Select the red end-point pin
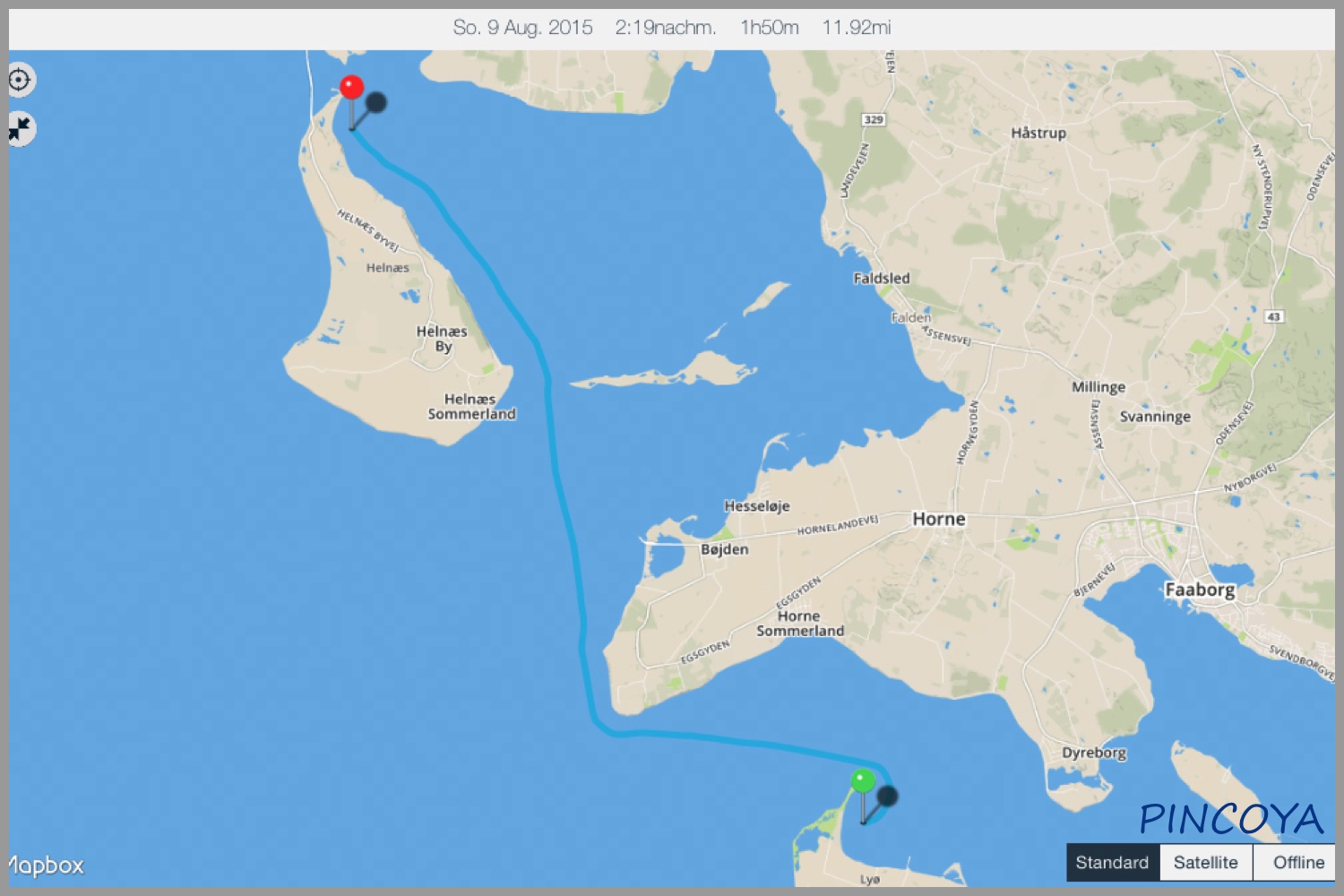The image size is (1344, 896). tap(352, 87)
